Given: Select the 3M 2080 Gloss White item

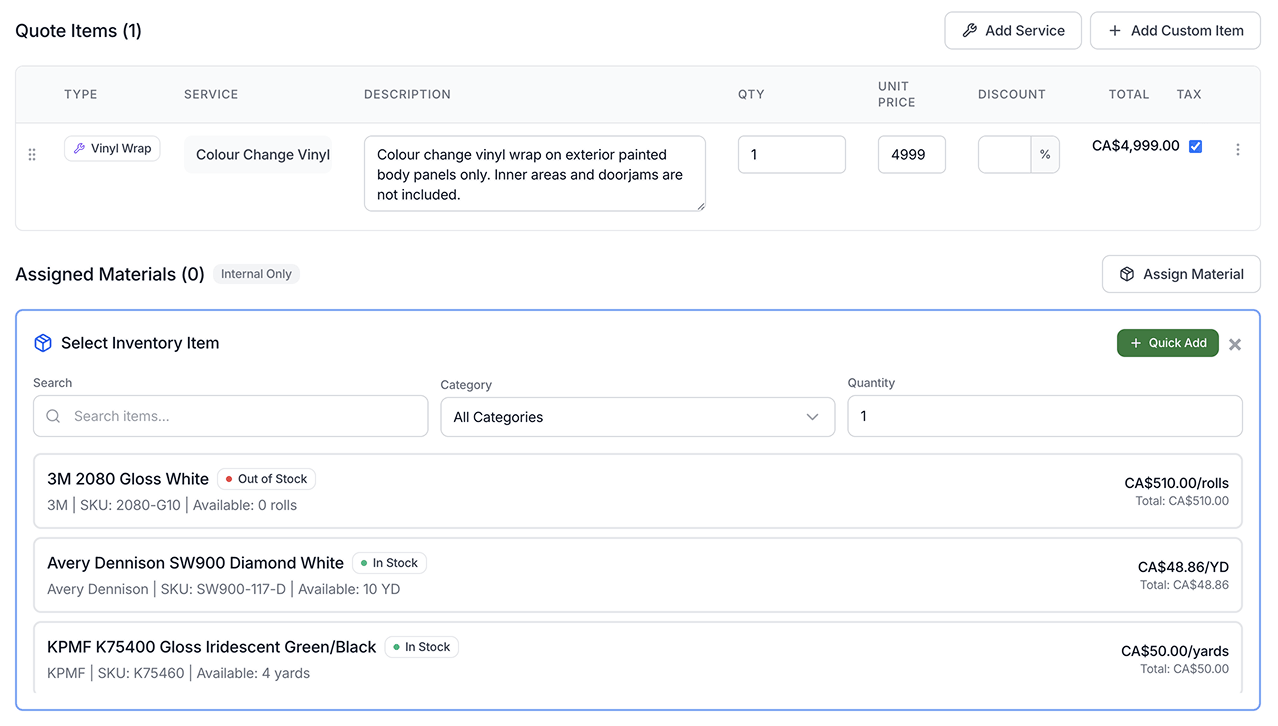Looking at the screenshot, I should 638,491.
